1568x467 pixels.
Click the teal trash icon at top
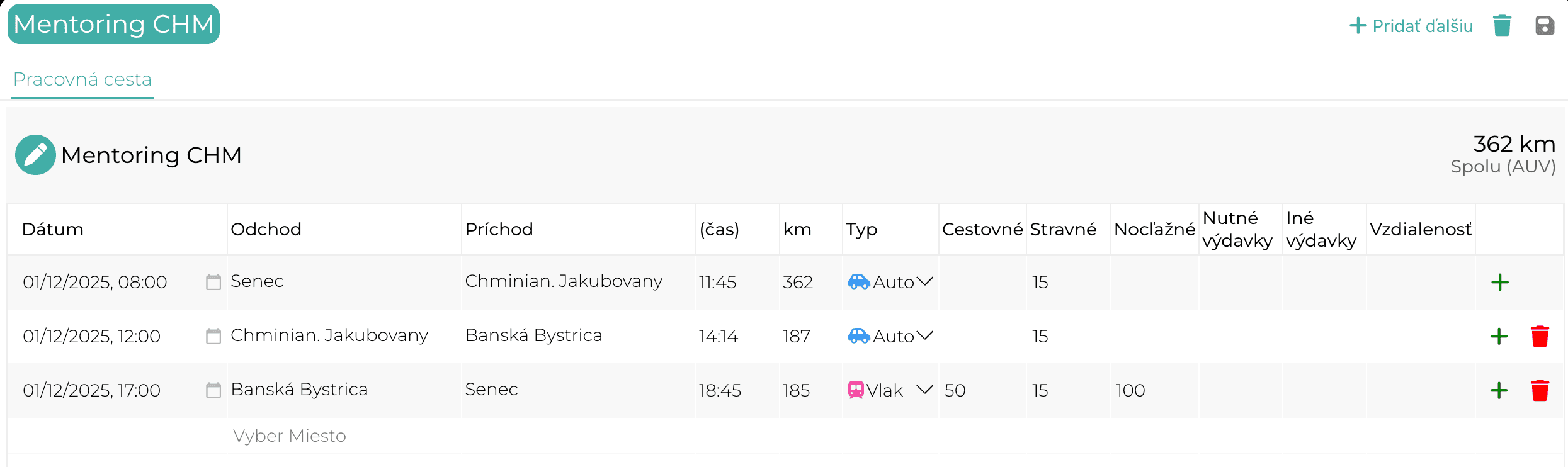(1503, 26)
